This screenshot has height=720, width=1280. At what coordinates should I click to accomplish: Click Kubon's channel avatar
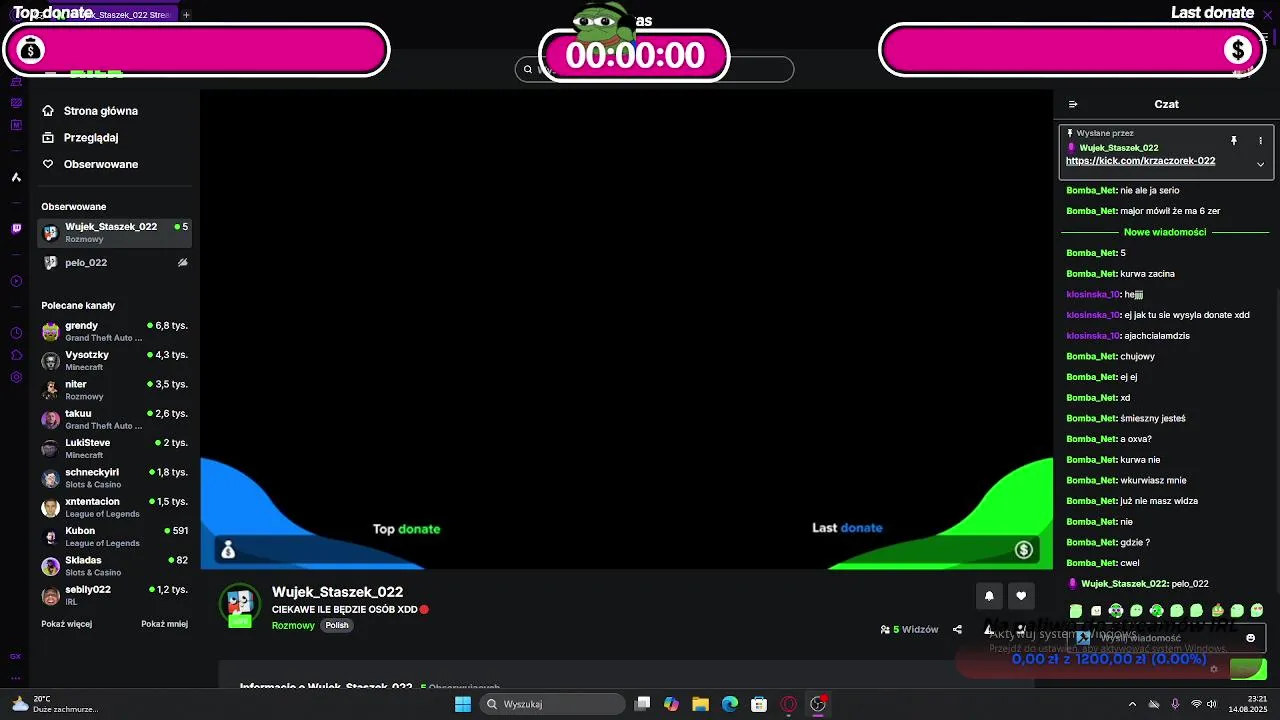point(50,537)
